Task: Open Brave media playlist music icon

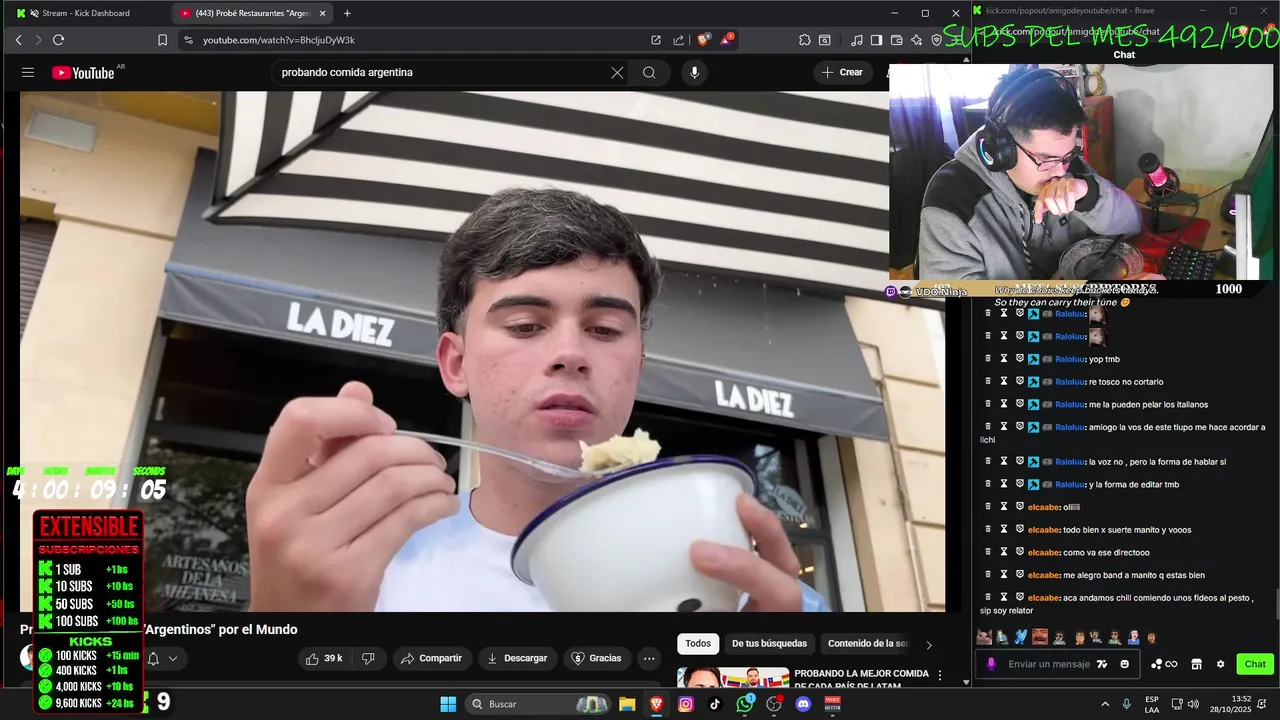Action: (x=856, y=40)
